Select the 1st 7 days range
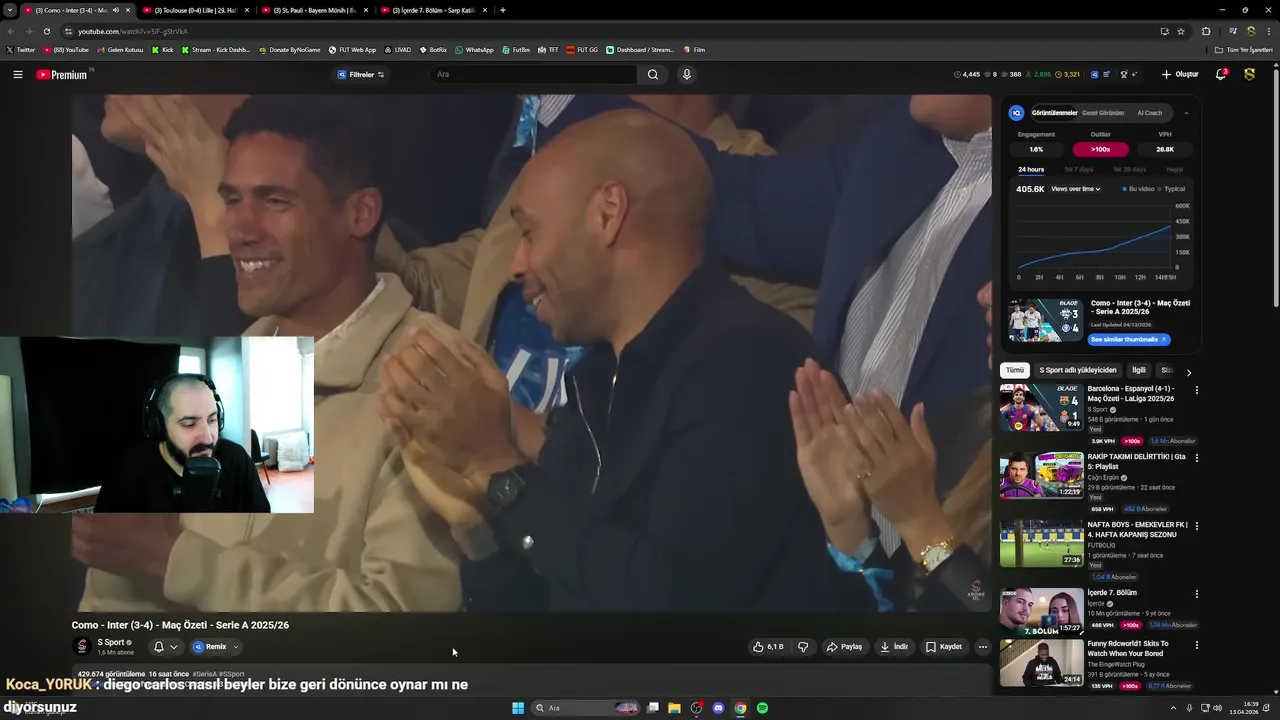 (x=1079, y=170)
